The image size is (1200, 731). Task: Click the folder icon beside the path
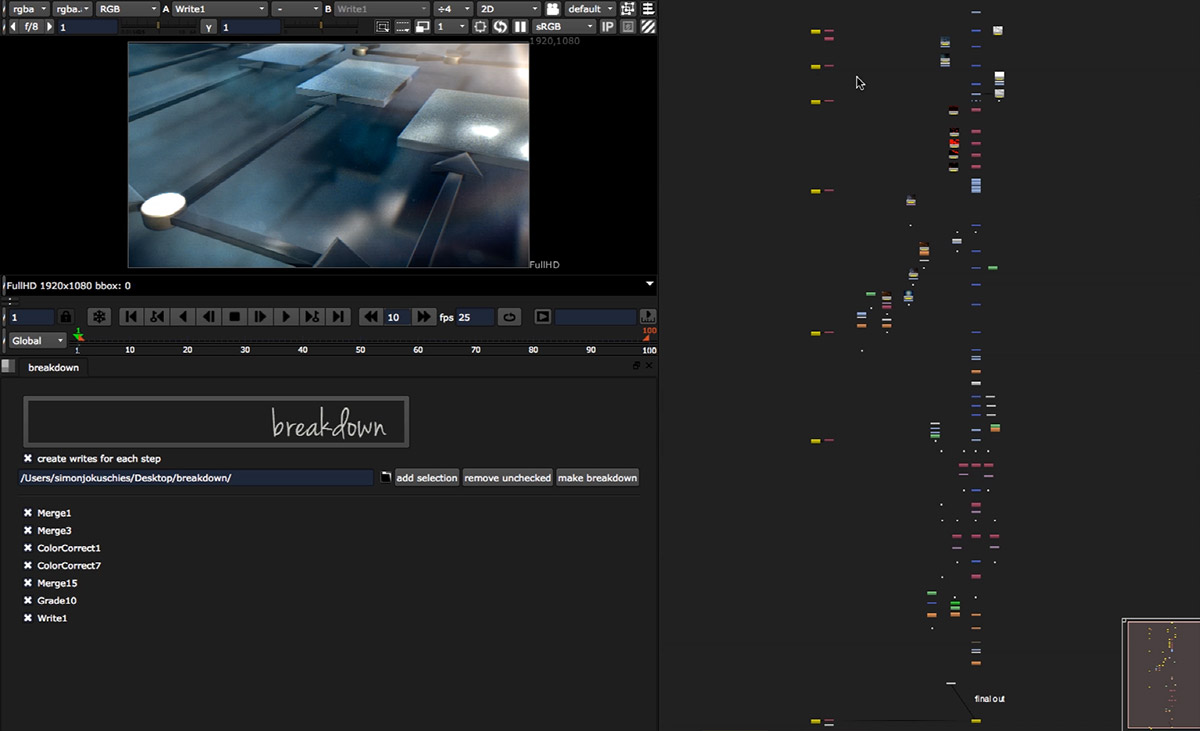[385, 478]
